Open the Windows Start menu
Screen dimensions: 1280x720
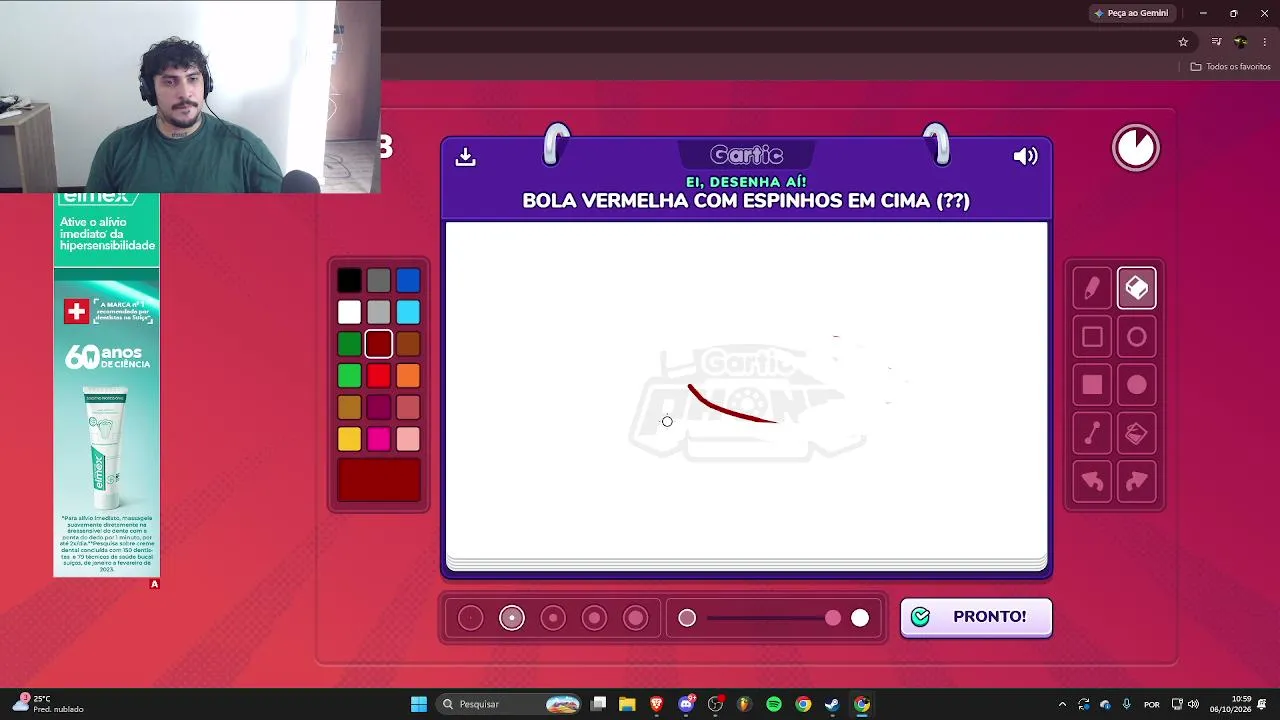point(419,704)
